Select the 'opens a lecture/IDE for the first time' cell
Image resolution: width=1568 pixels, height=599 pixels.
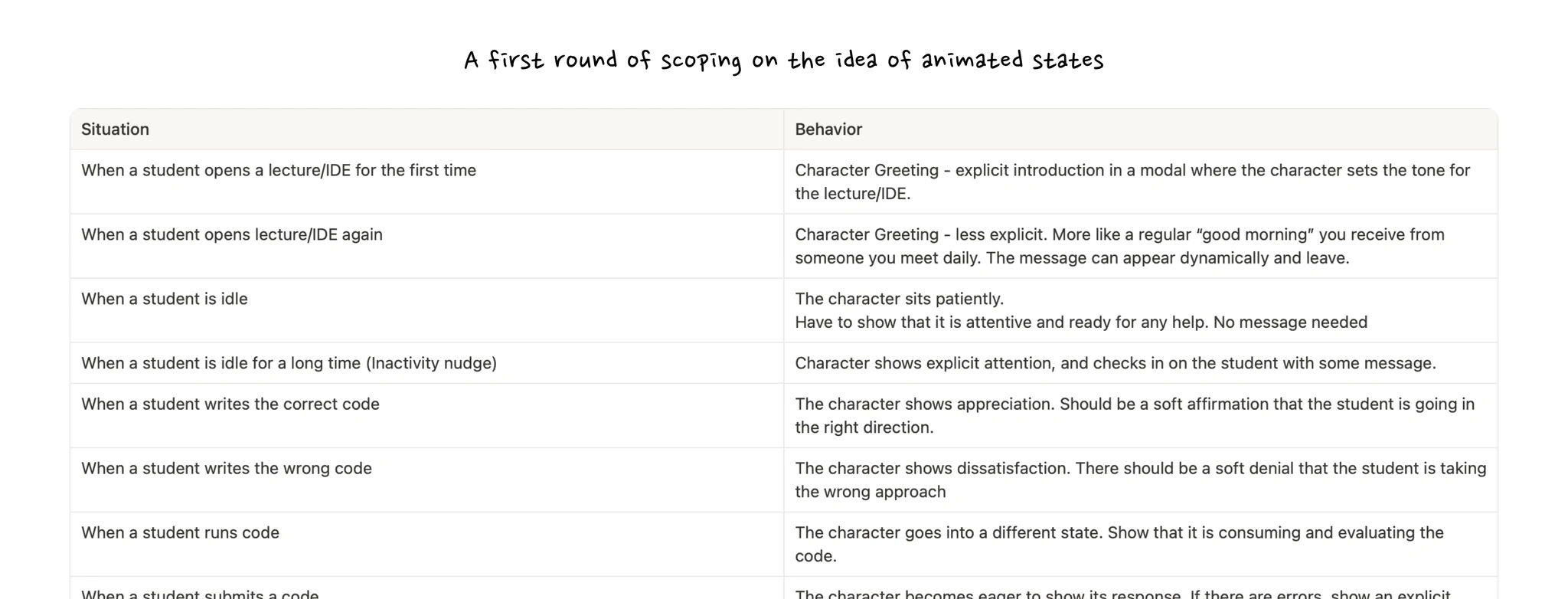coord(279,171)
